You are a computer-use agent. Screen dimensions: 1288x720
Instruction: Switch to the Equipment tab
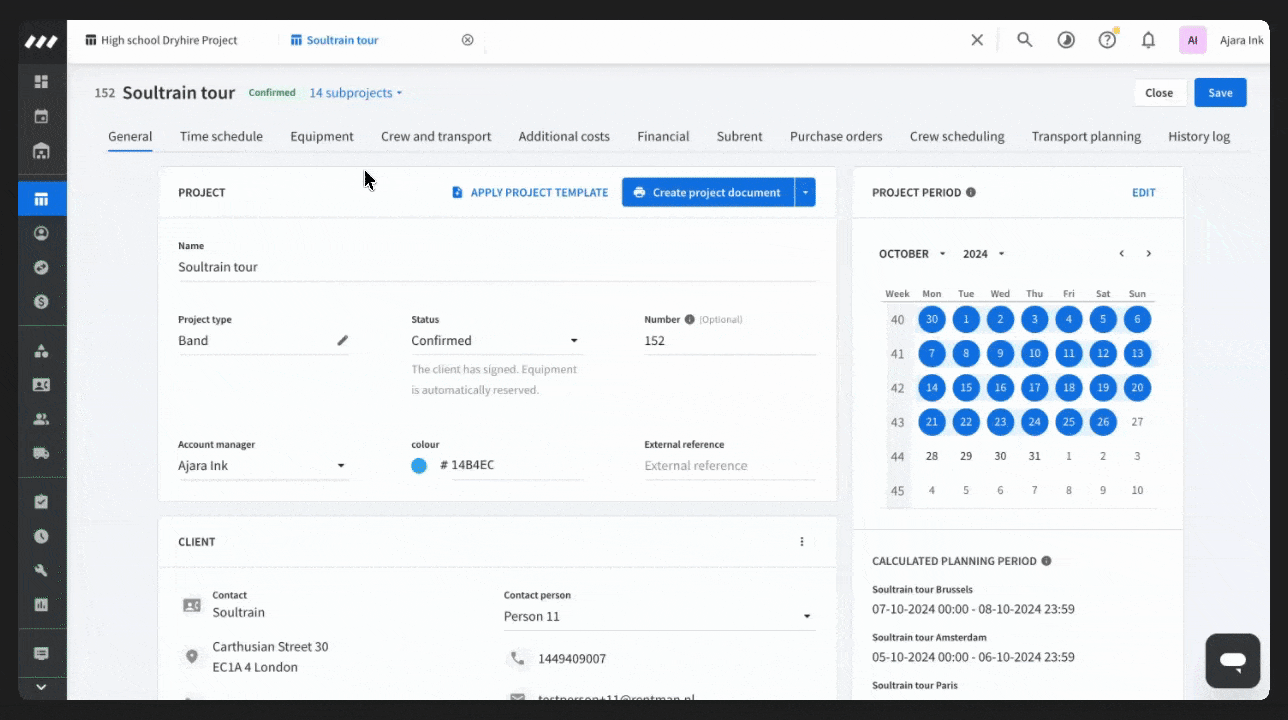point(322,137)
